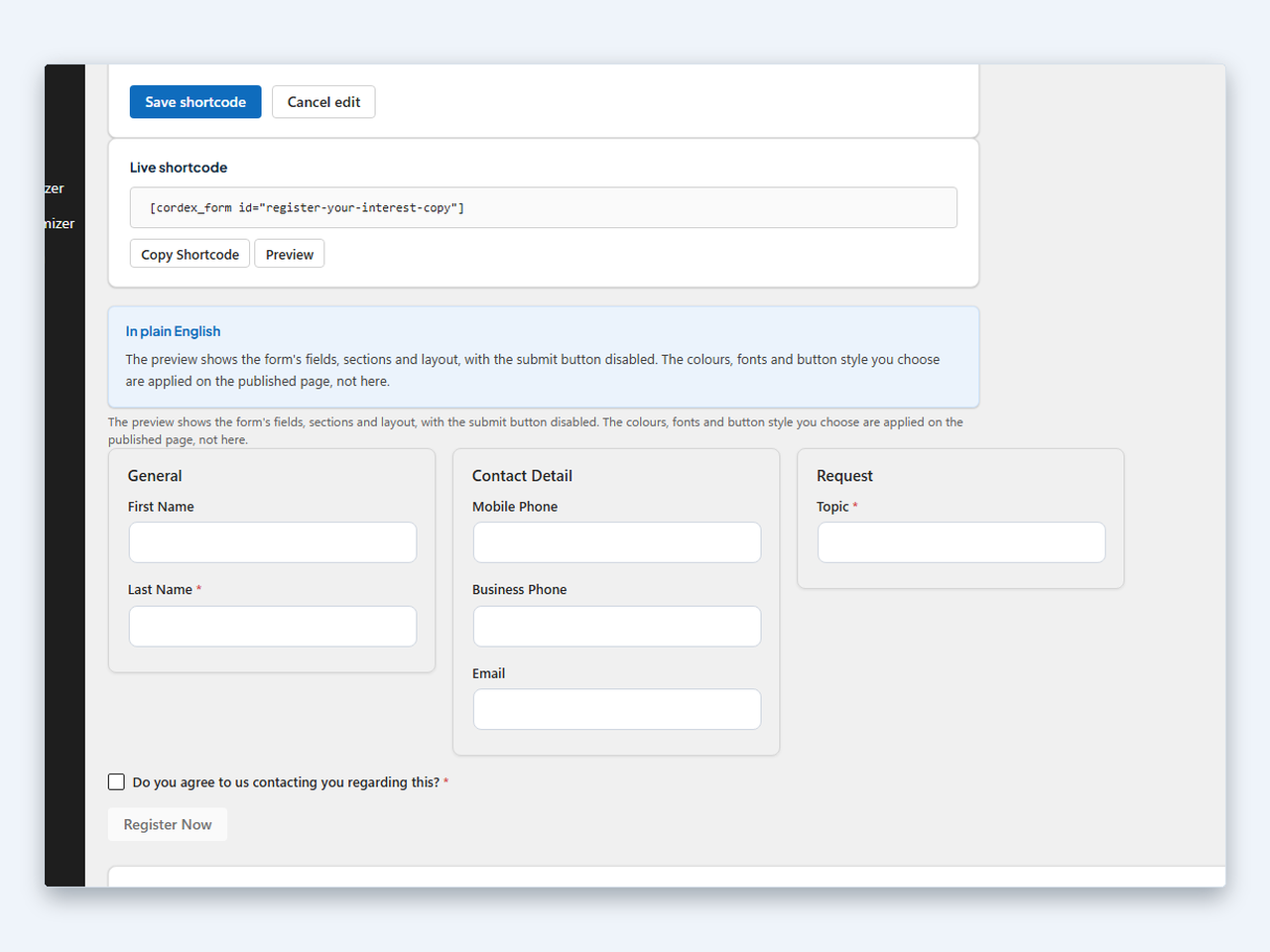Click the Request section title

(844, 476)
